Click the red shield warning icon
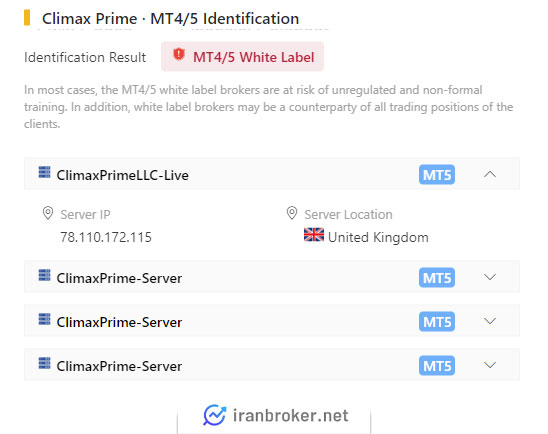The width and height of the screenshot is (548, 434). click(x=179, y=55)
